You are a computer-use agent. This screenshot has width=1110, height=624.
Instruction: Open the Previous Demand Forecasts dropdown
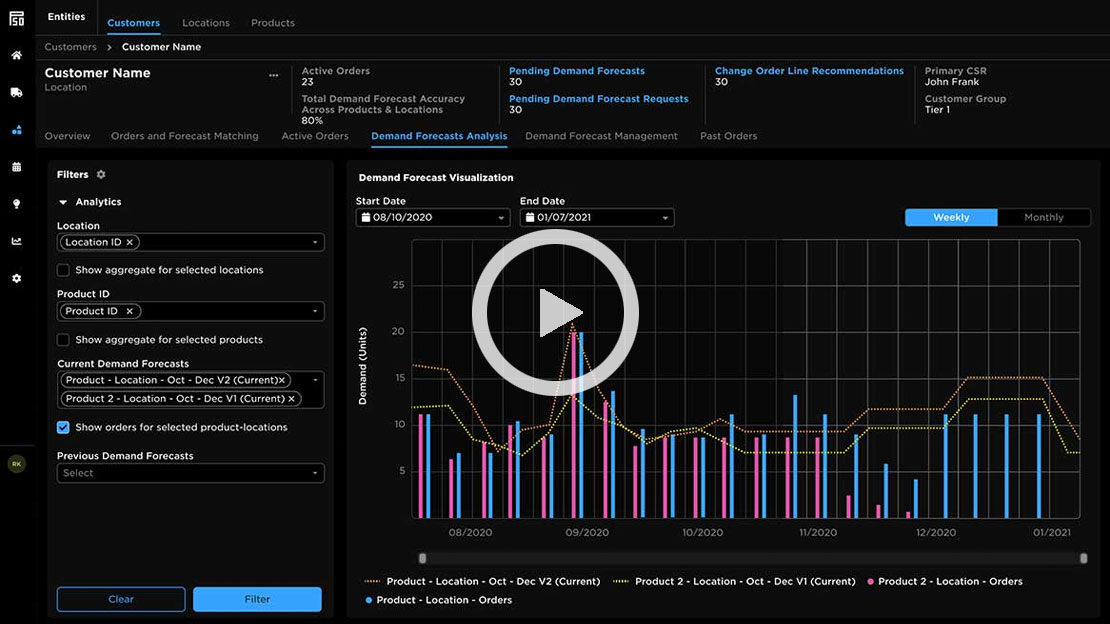point(190,473)
